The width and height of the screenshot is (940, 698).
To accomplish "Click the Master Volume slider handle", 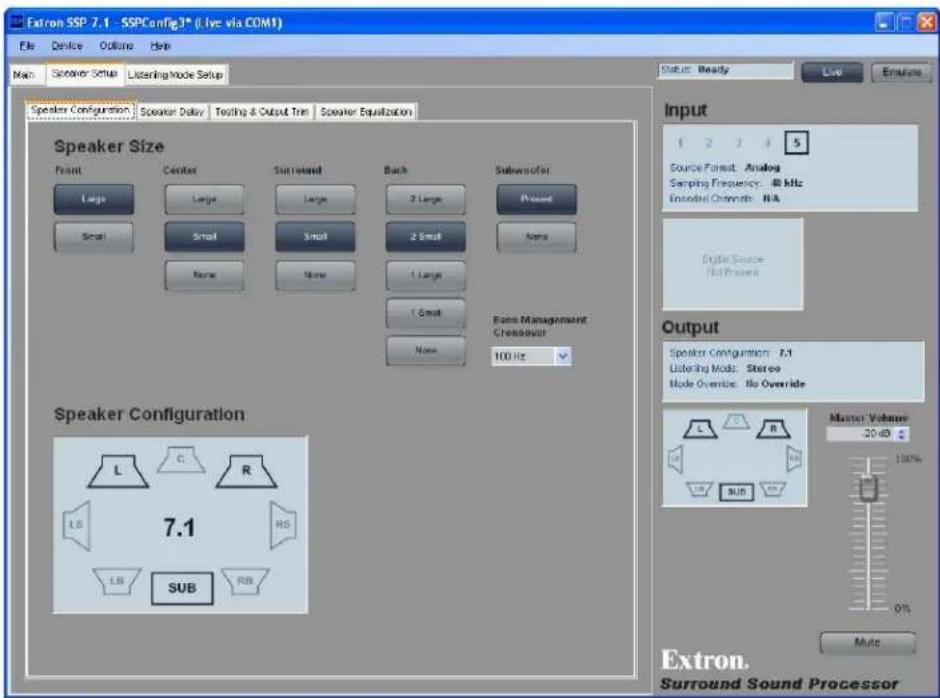I will pos(869,488).
